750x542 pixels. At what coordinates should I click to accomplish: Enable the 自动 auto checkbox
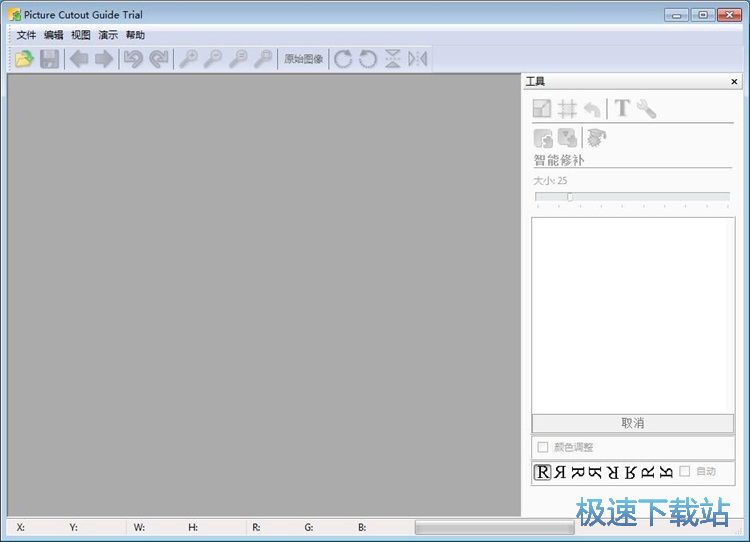click(x=684, y=471)
